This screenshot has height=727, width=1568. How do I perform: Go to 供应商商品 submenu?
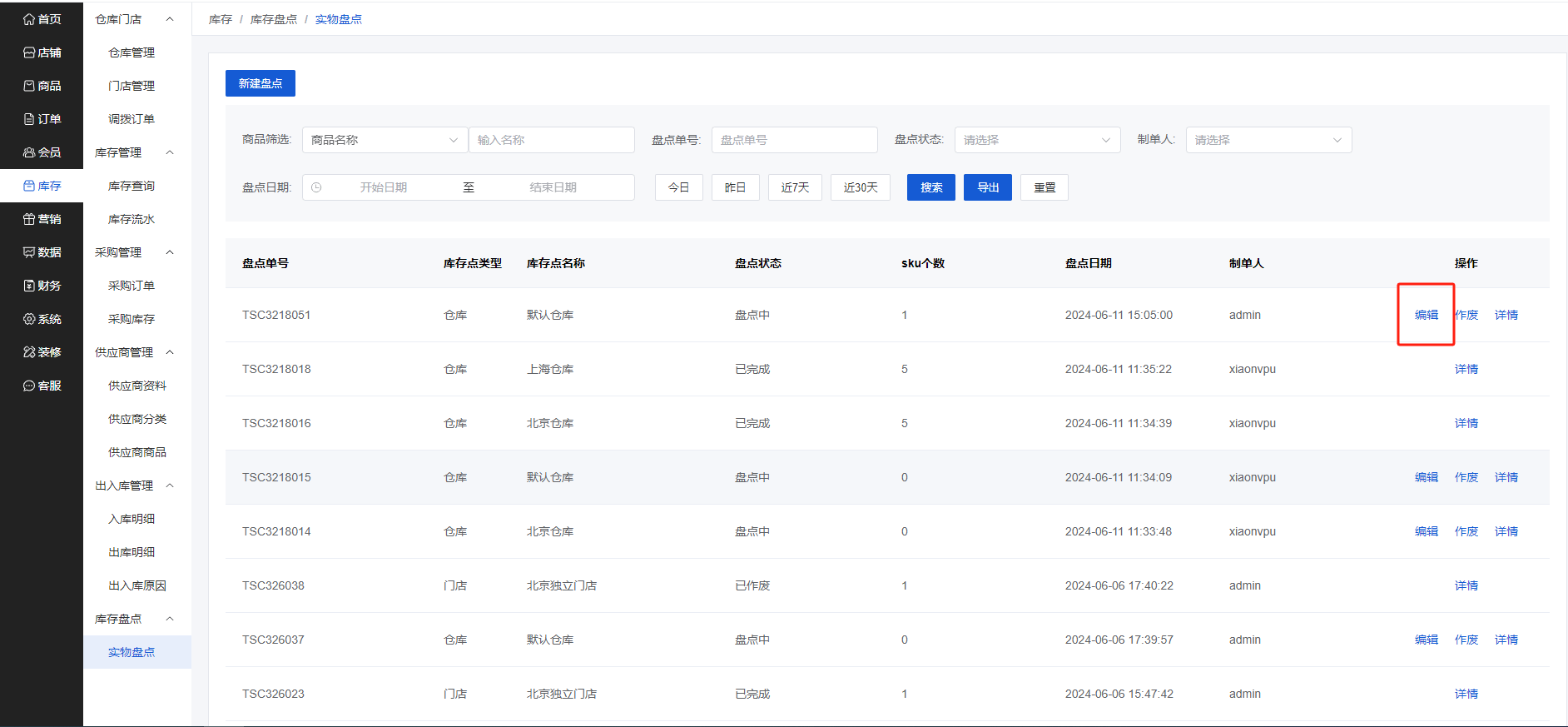point(137,452)
